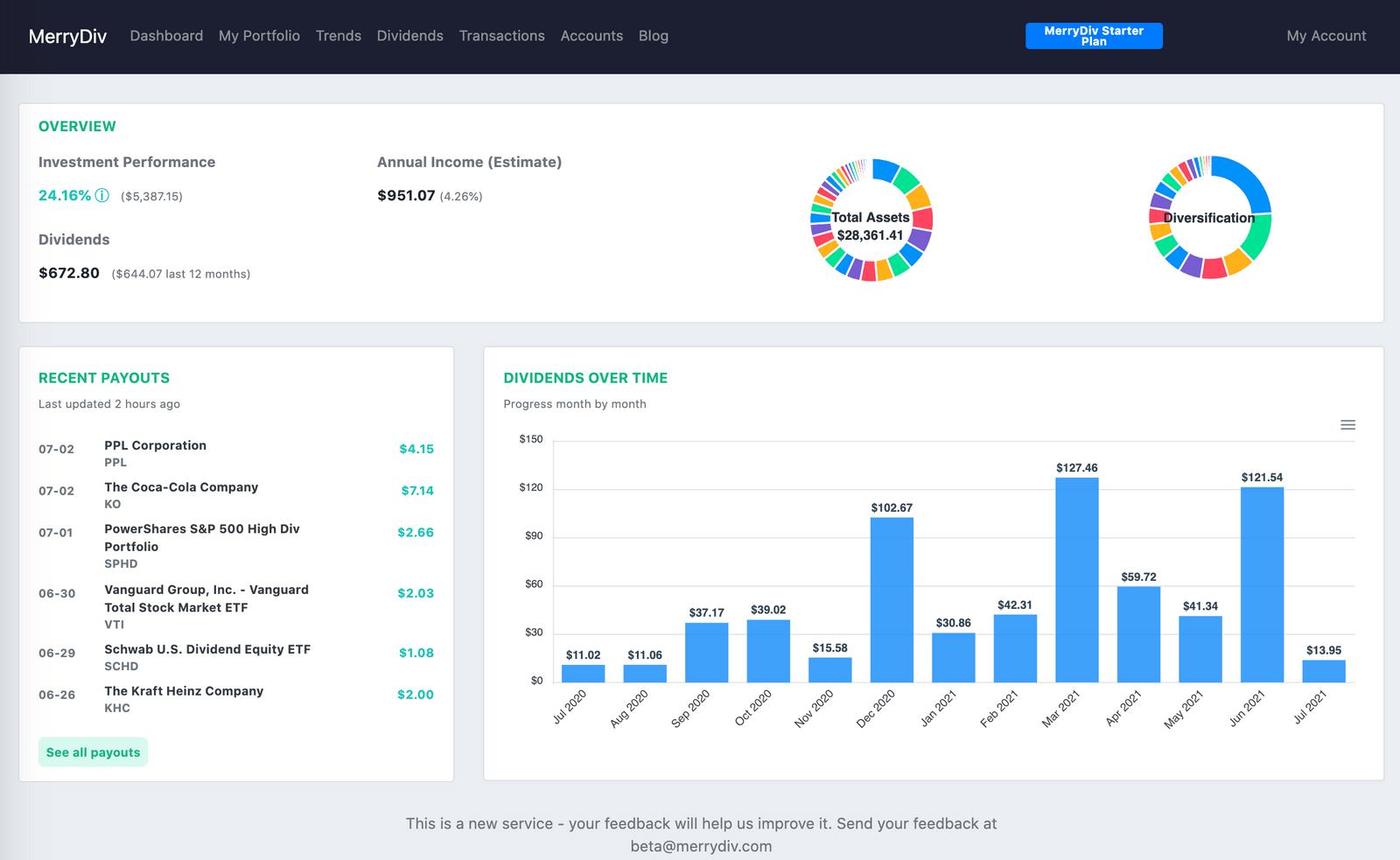Open the chart options hamburger icon

(x=1348, y=424)
